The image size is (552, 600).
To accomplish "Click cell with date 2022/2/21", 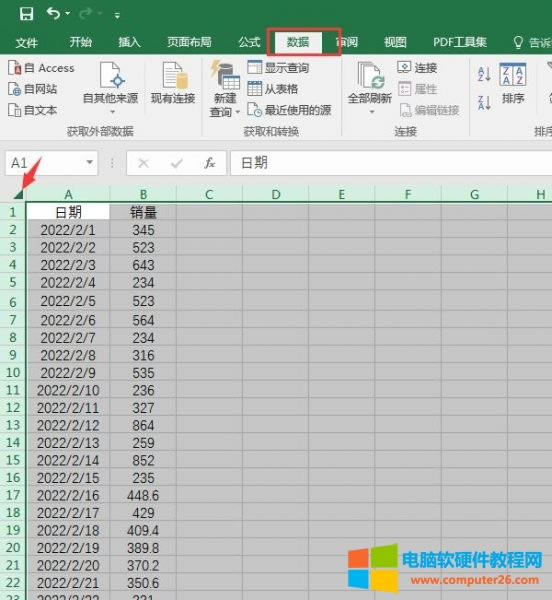I will (68, 582).
